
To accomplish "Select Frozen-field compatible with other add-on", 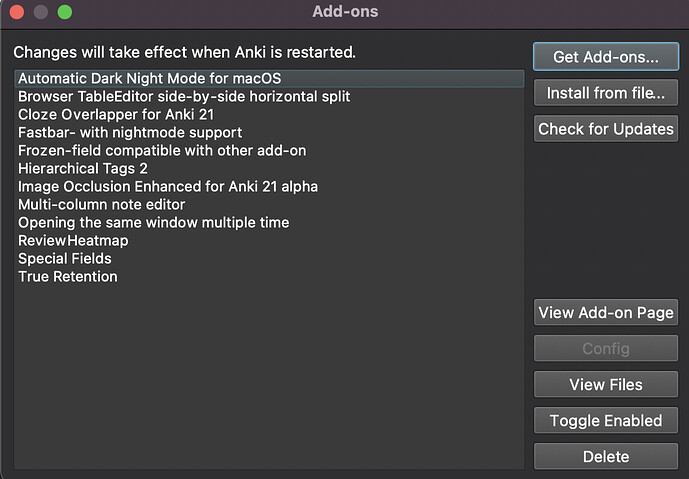I will [x=269, y=150].
